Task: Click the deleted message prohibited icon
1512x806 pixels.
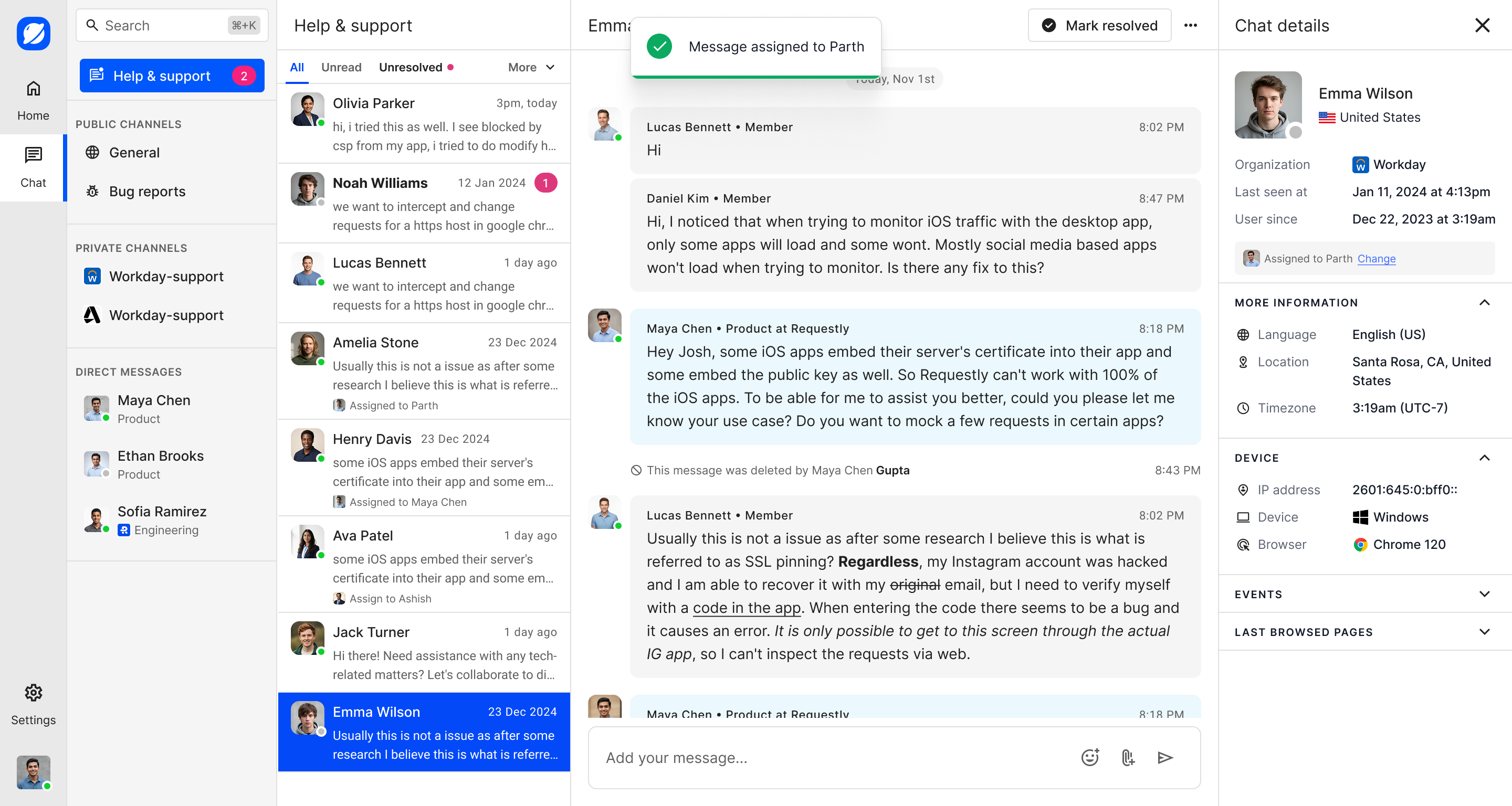Action: 636,471
